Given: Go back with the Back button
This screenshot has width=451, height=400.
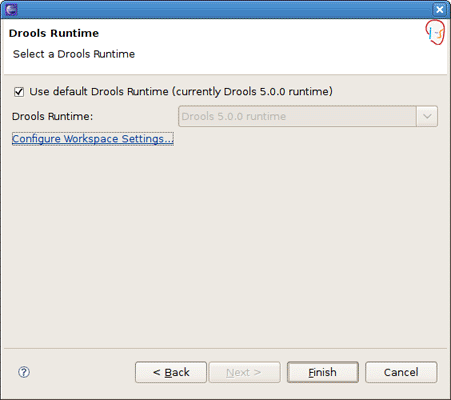Looking at the screenshot, I should pyautogui.click(x=171, y=372).
